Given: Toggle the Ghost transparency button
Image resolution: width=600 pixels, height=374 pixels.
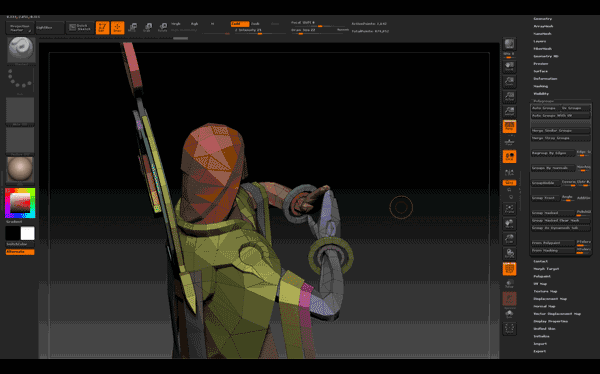Looking at the screenshot, I should click(509, 299).
